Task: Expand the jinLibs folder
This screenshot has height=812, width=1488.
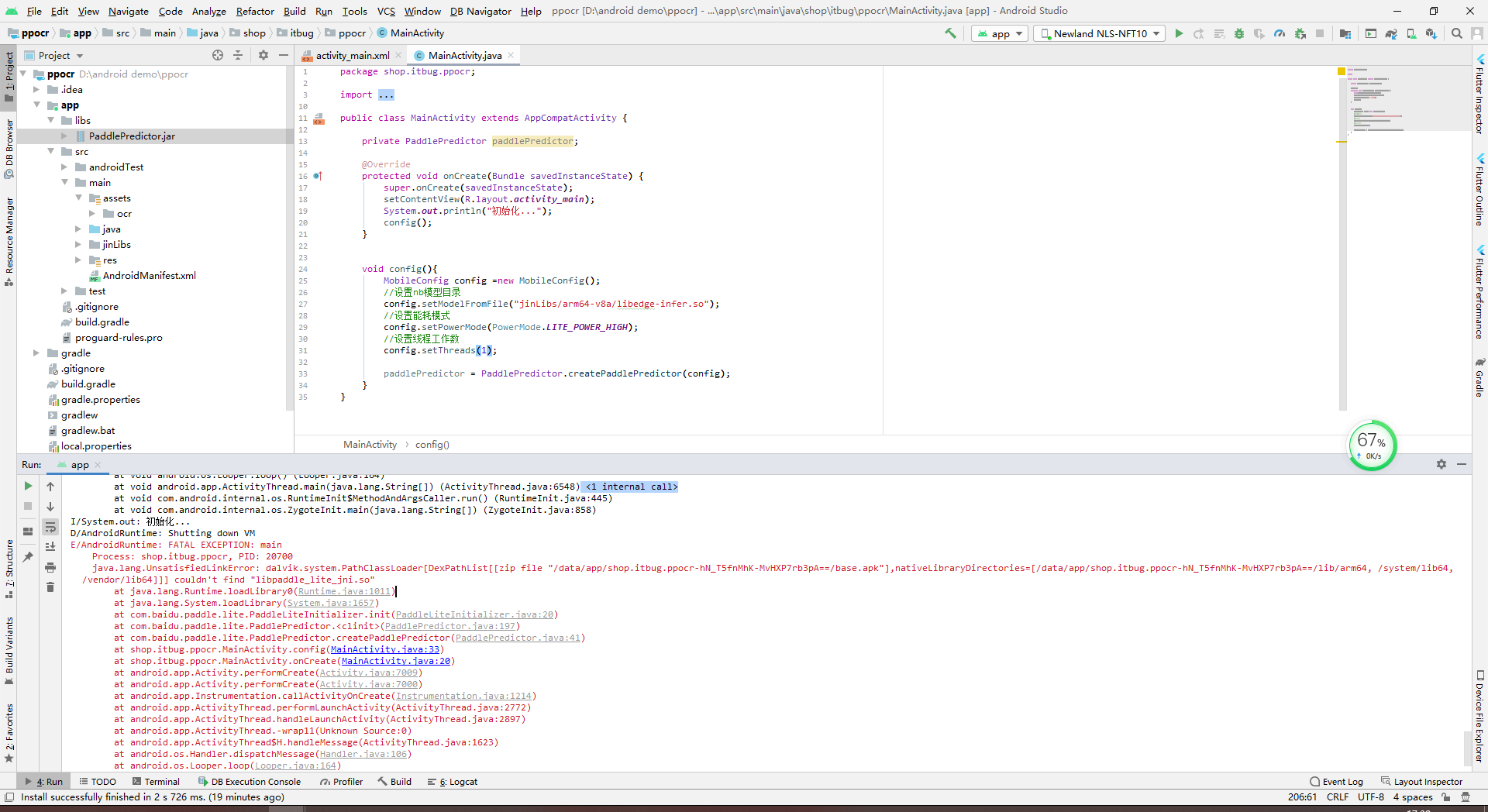Action: [x=78, y=244]
